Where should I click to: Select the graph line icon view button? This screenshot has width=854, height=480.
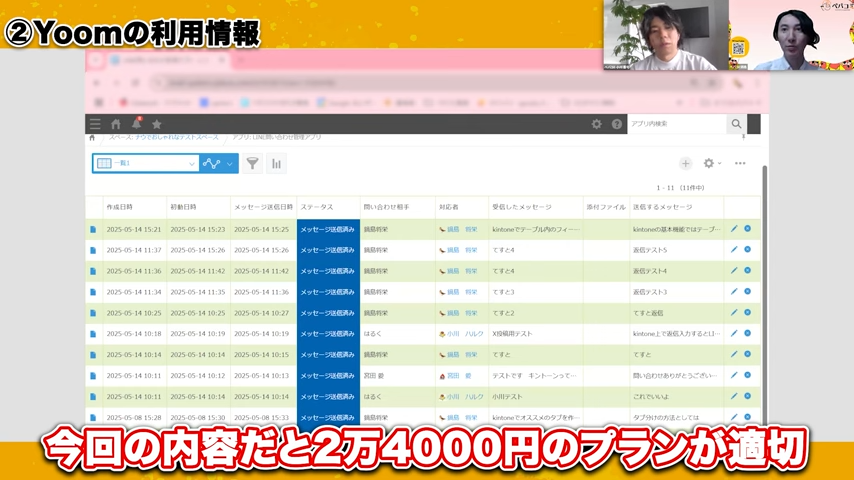click(x=211, y=163)
